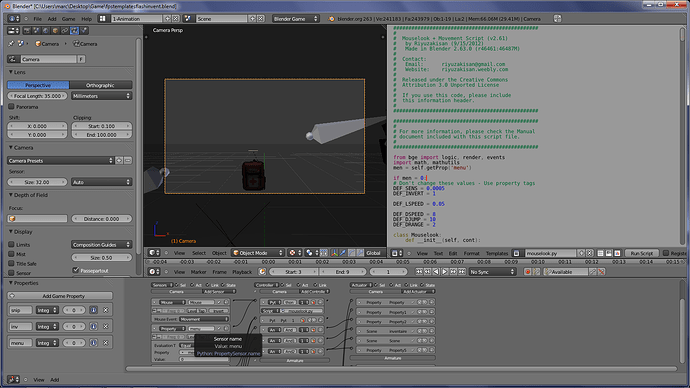Screen dimensions: 690x388
Task: Enable the Title Safe checkbox
Action: (x=11, y=264)
